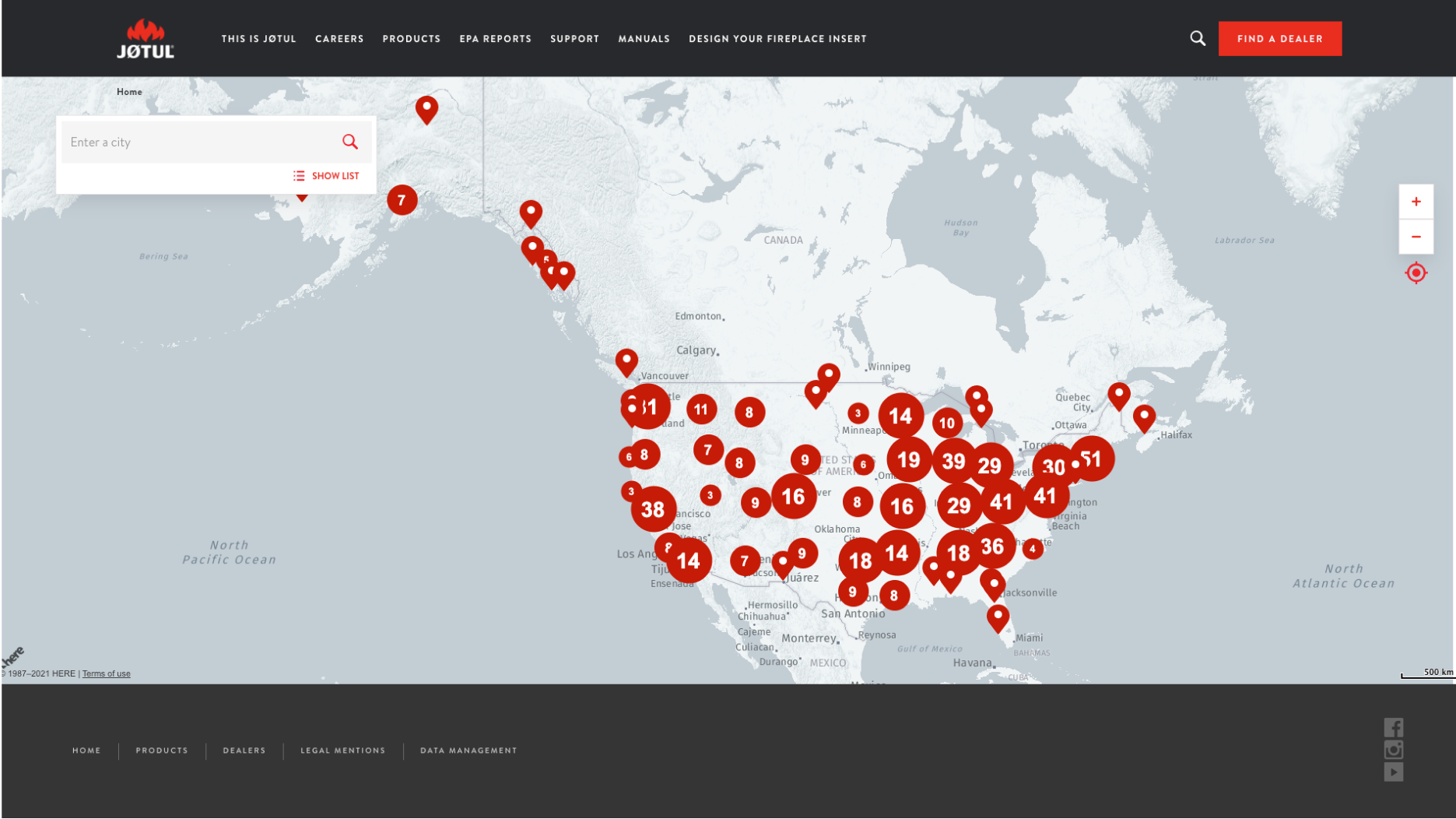The height and width of the screenshot is (819, 1456).
Task: Open the Careers menu item
Action: tap(339, 39)
